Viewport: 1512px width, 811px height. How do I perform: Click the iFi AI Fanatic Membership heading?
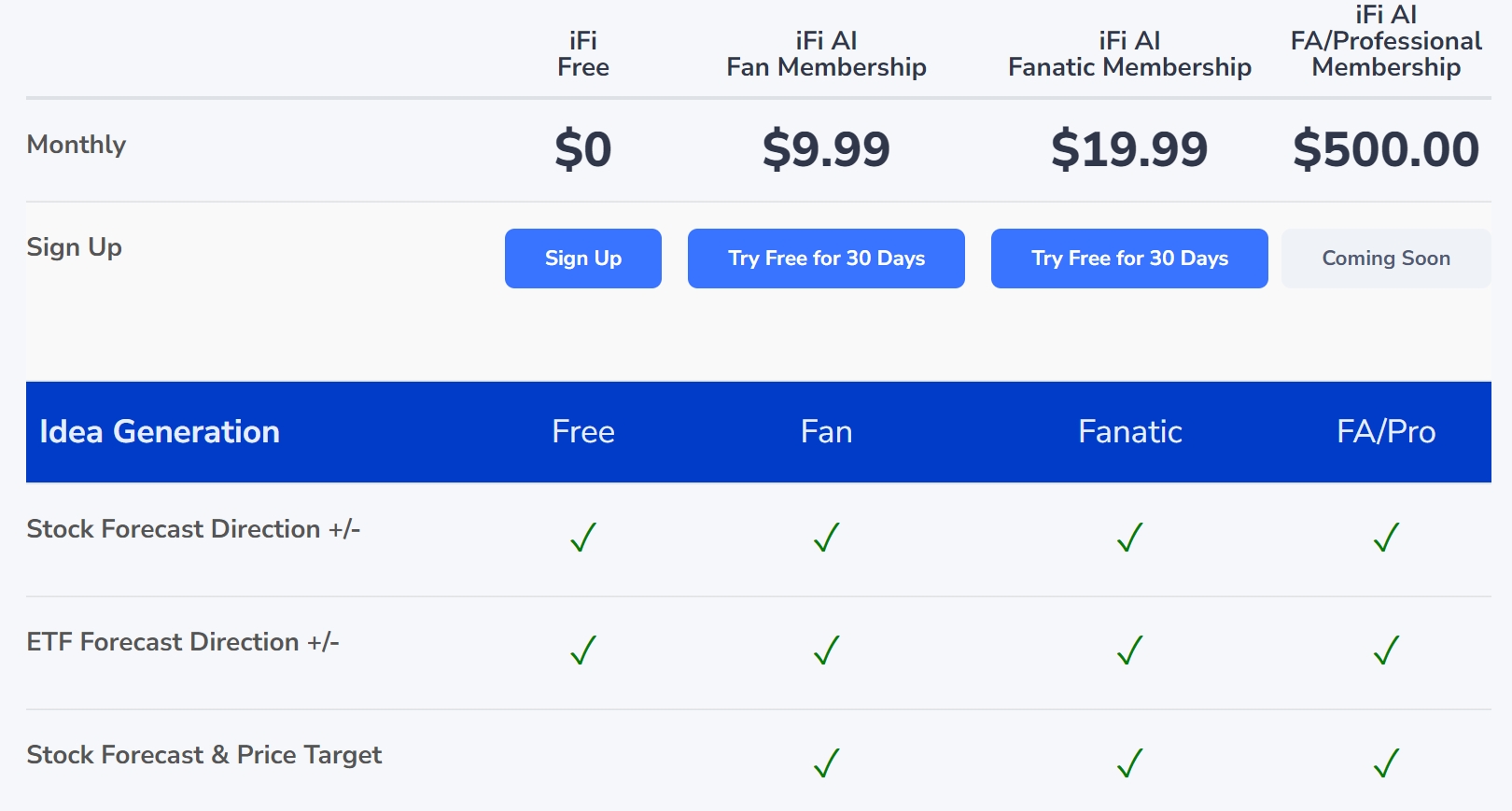click(1129, 54)
